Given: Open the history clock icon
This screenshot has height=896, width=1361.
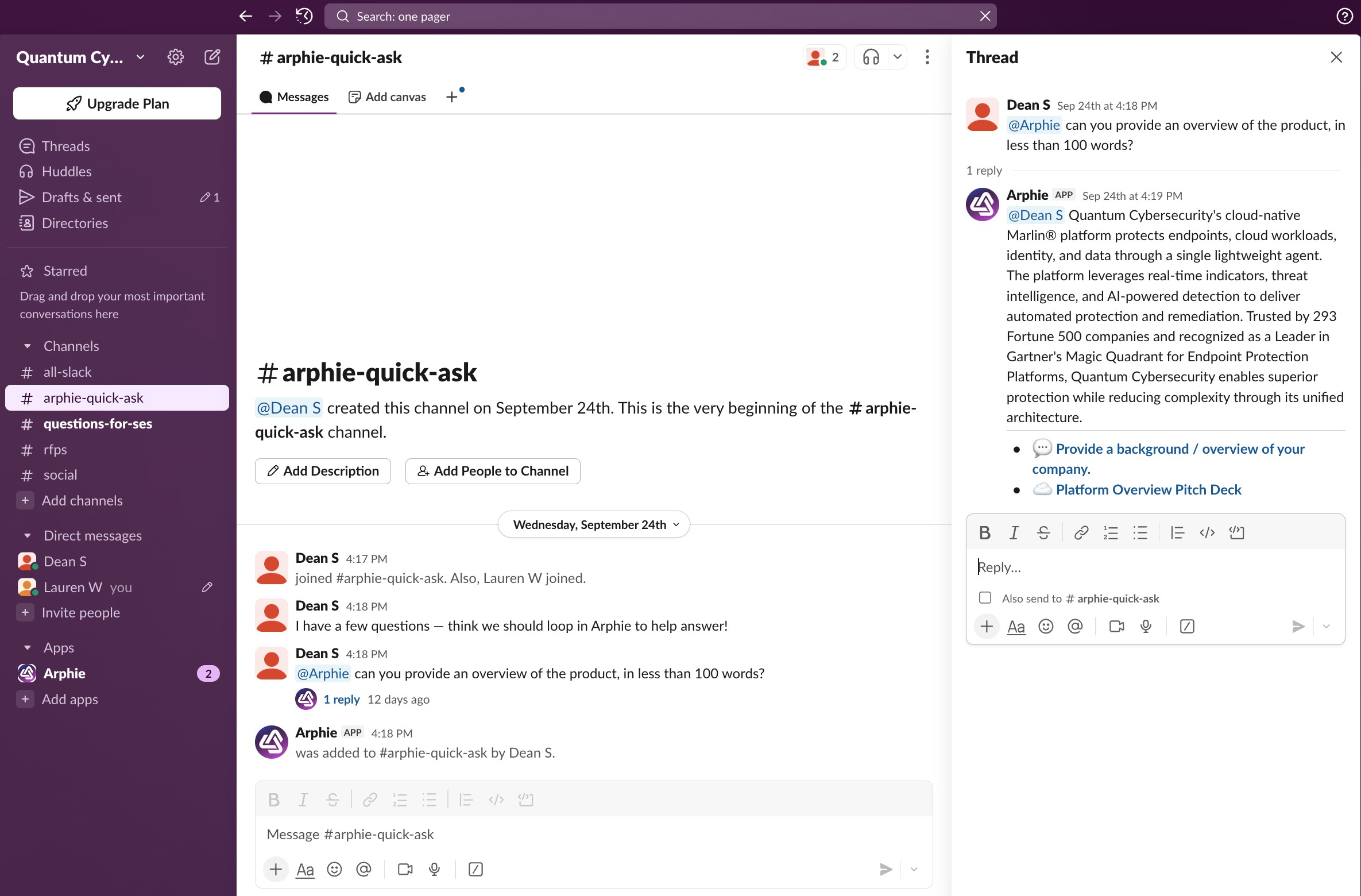Looking at the screenshot, I should tap(304, 16).
